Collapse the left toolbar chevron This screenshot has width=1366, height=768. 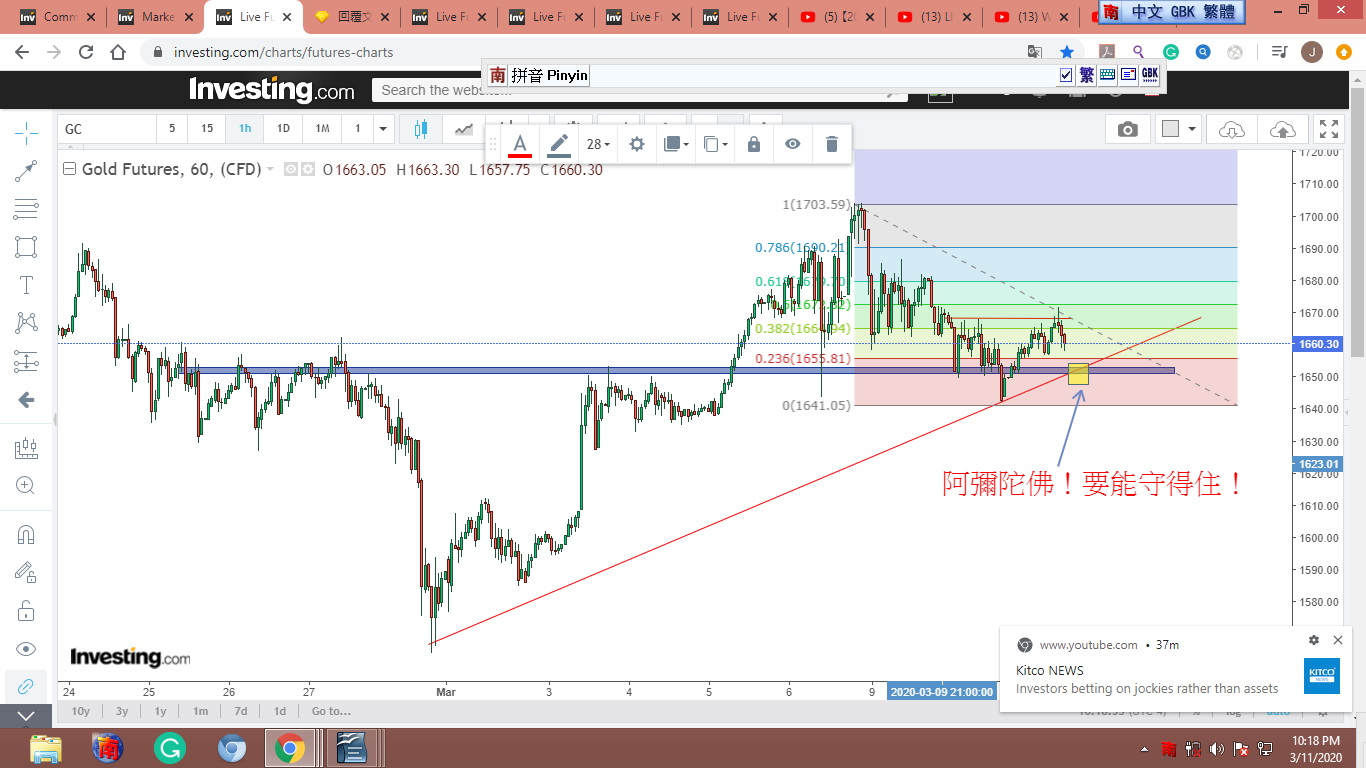[x=27, y=716]
